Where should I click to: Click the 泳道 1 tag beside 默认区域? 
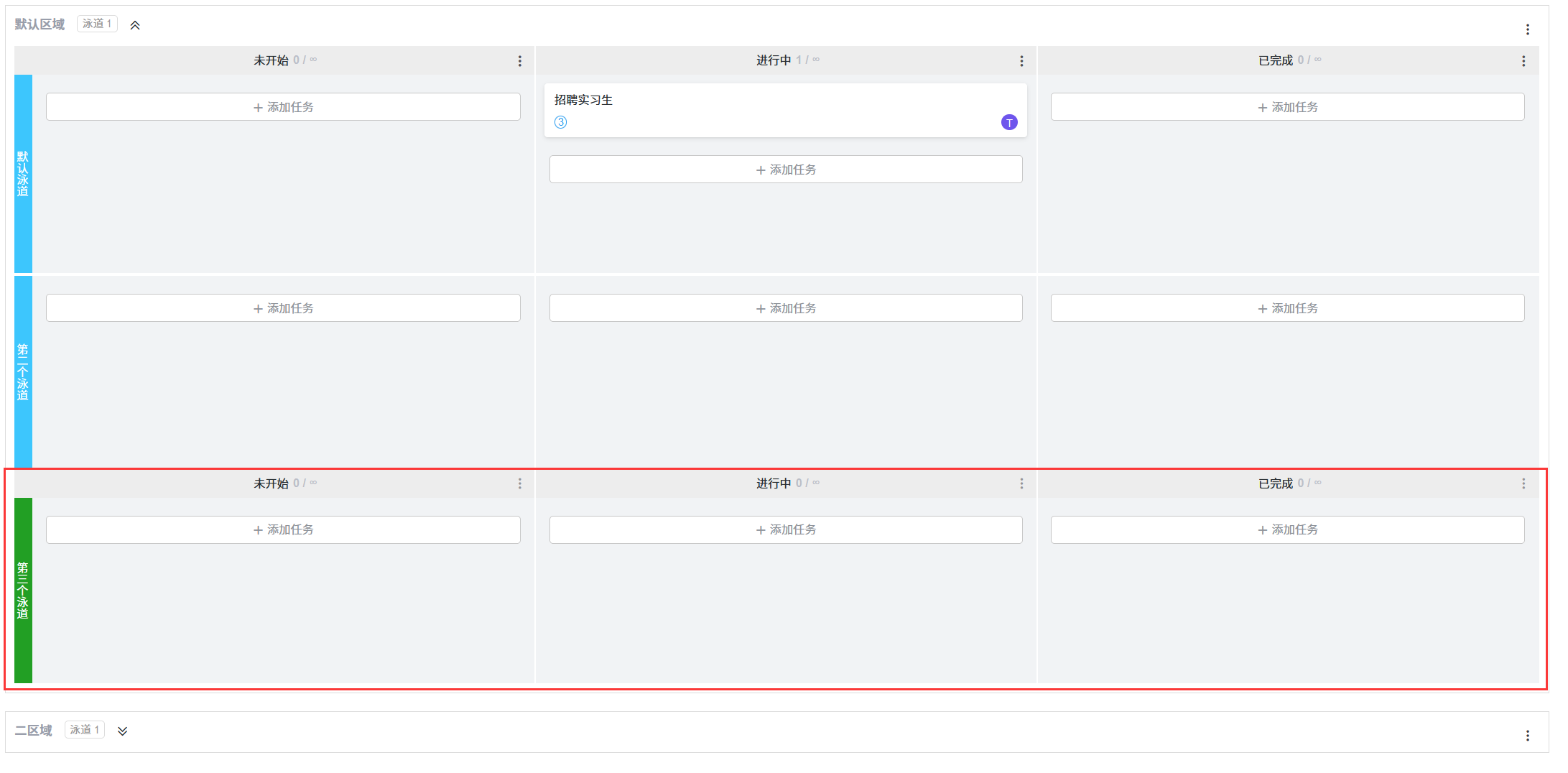point(97,24)
